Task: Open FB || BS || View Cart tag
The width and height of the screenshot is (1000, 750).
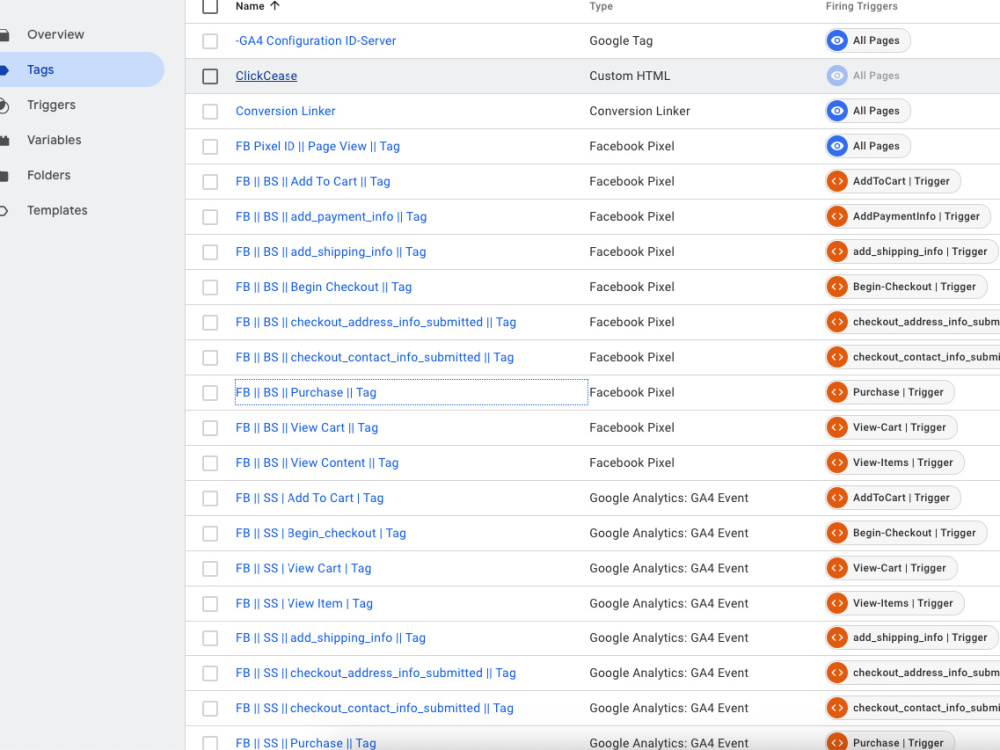Action: [x=307, y=427]
